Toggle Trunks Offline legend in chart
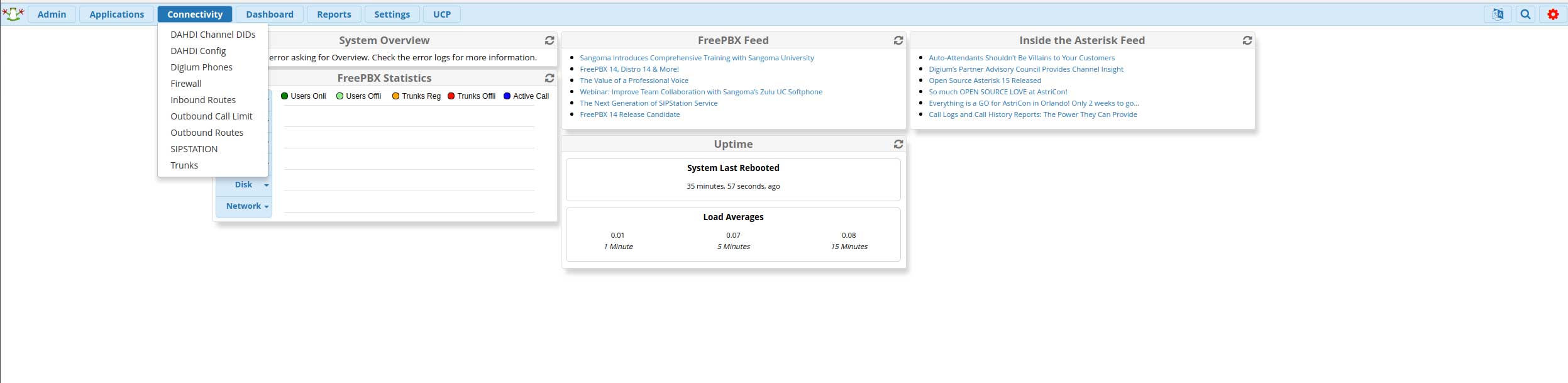This screenshot has width=1568, height=383. point(472,96)
